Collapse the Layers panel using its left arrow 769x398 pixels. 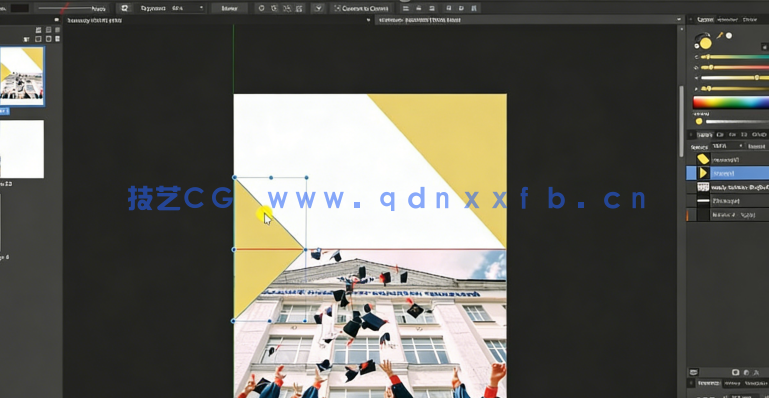(691, 134)
